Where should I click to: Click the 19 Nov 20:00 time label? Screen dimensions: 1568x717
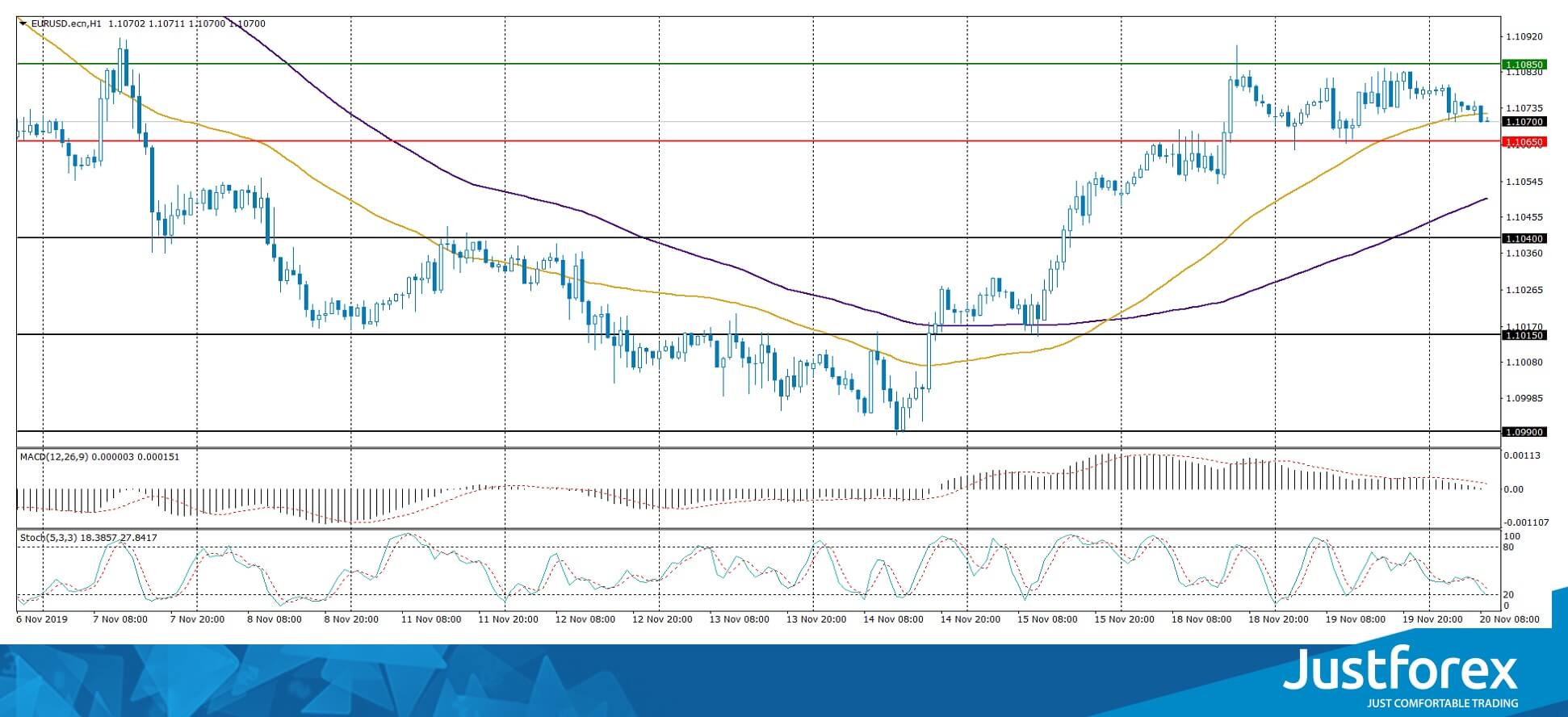pyautogui.click(x=1432, y=619)
